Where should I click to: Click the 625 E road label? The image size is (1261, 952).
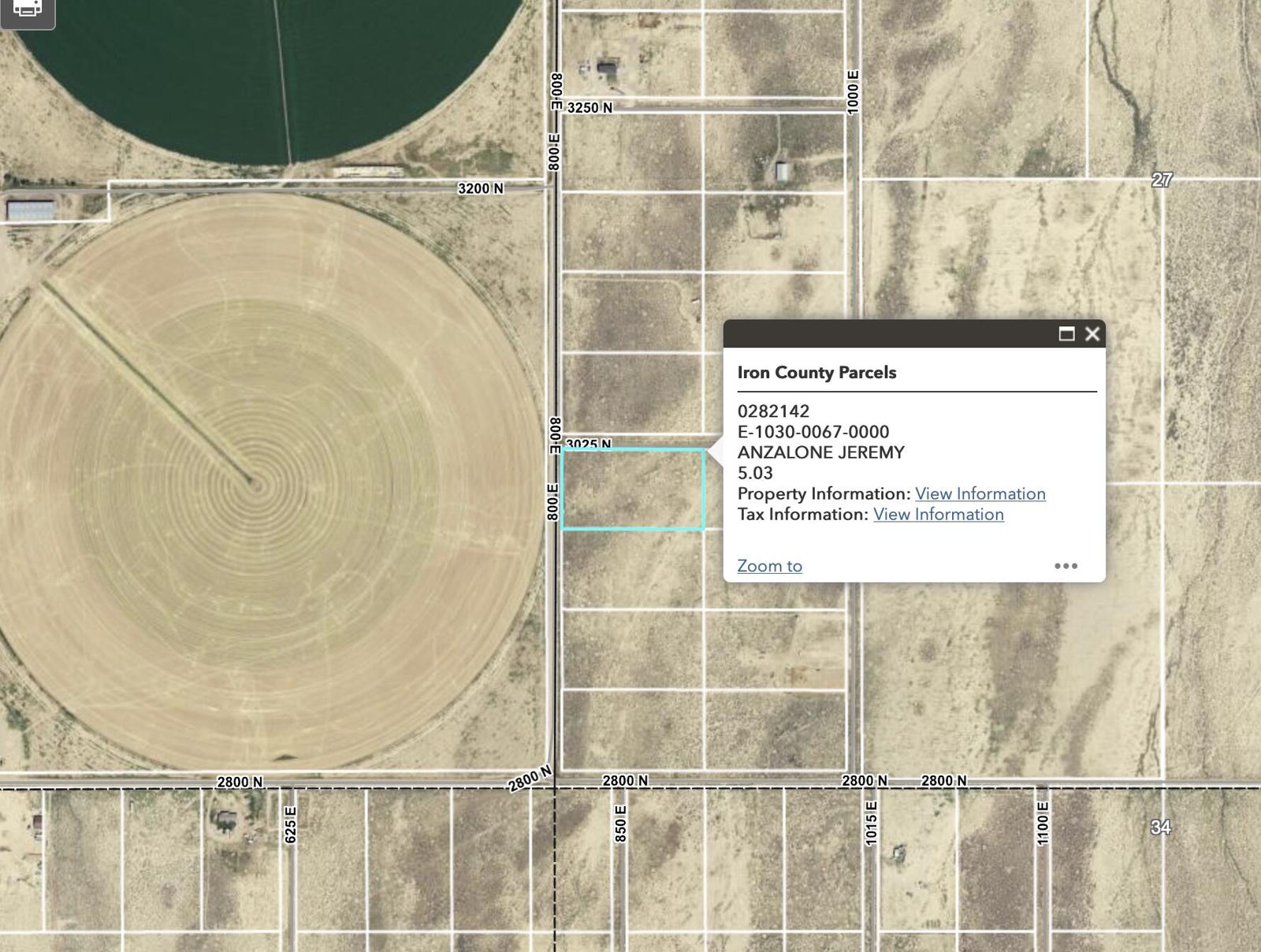pos(290,825)
